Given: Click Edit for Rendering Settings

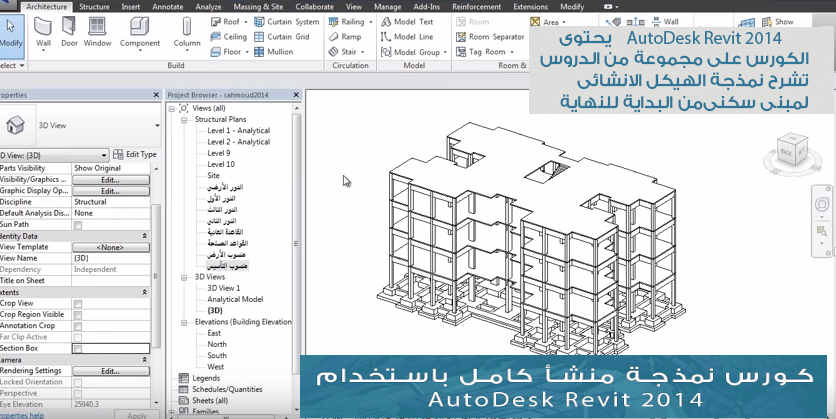Looking at the screenshot, I should [111, 371].
